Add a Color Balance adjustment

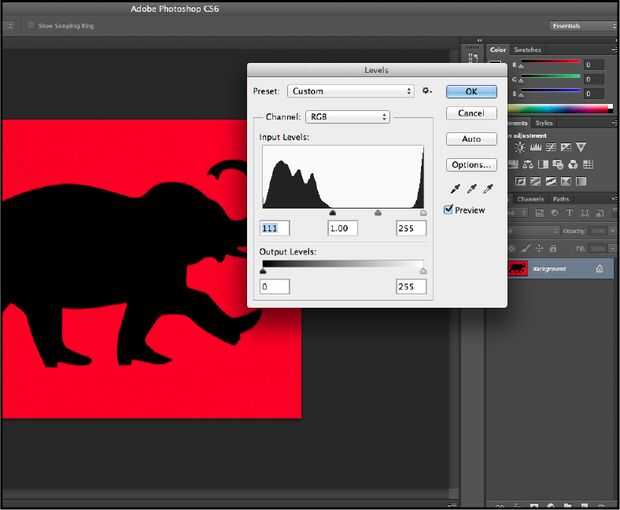click(528, 164)
